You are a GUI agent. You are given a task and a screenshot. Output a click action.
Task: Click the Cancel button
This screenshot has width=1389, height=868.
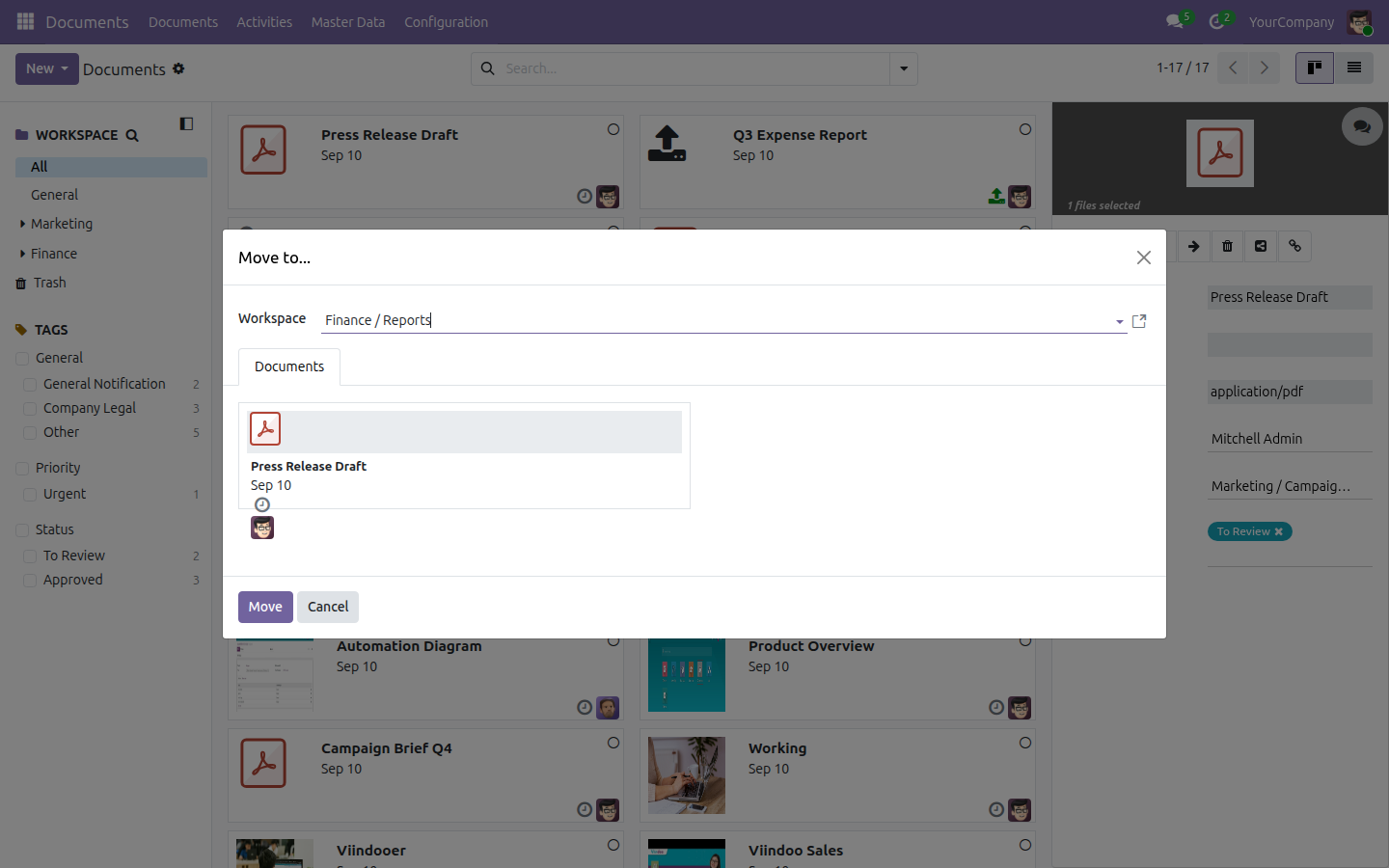(x=328, y=607)
